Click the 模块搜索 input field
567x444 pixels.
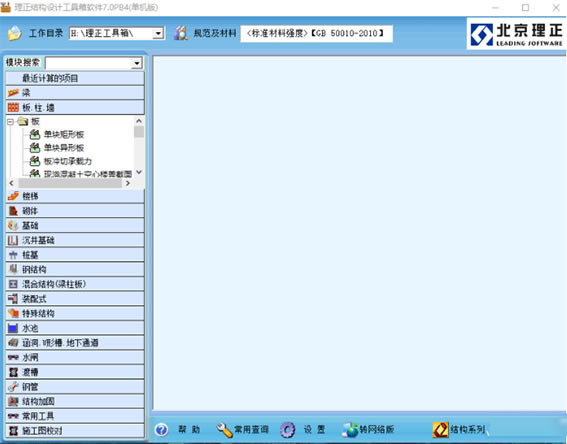[x=88, y=63]
